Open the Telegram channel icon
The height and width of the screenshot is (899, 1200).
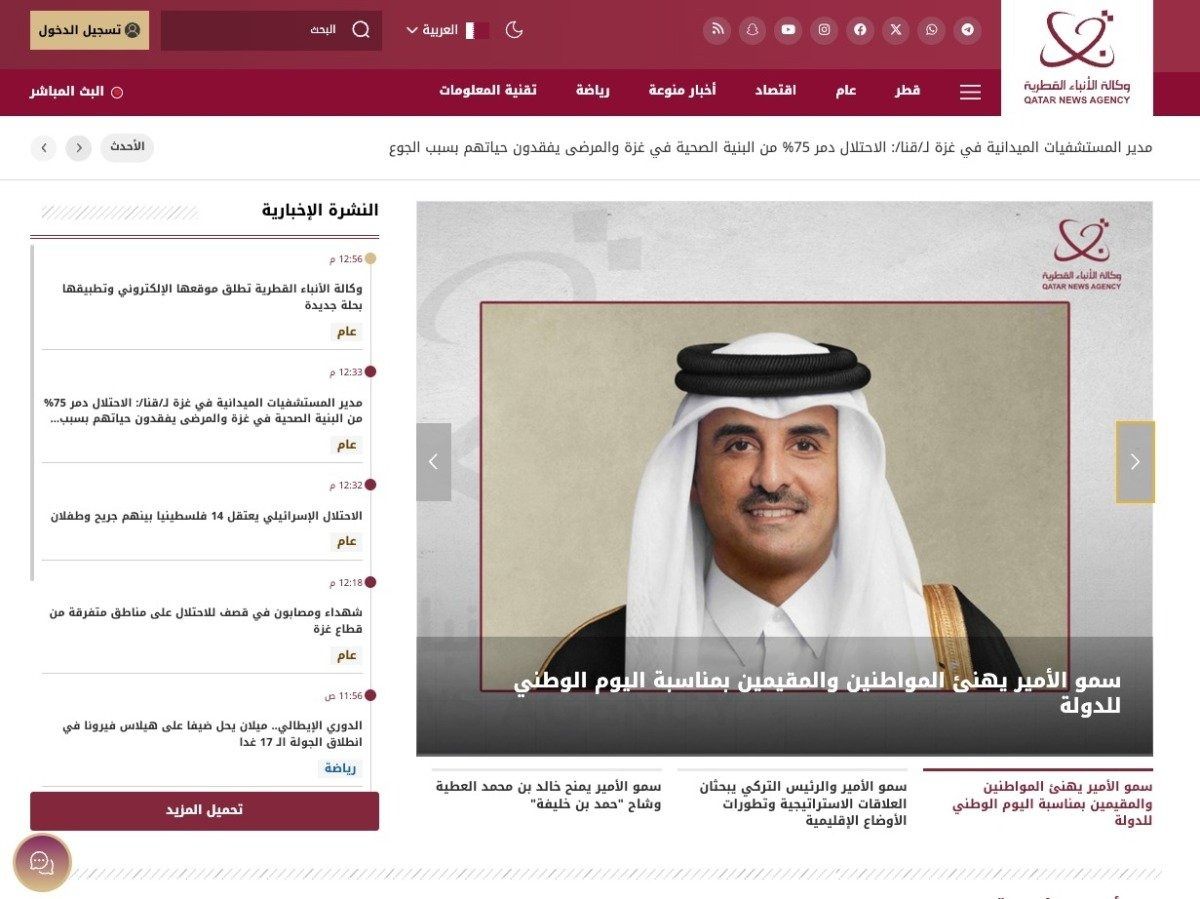click(967, 30)
